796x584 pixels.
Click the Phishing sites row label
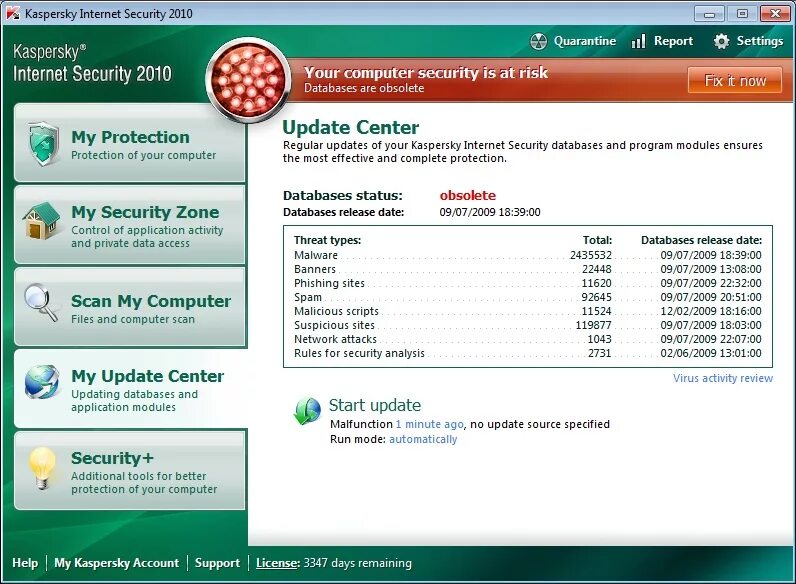(x=329, y=283)
